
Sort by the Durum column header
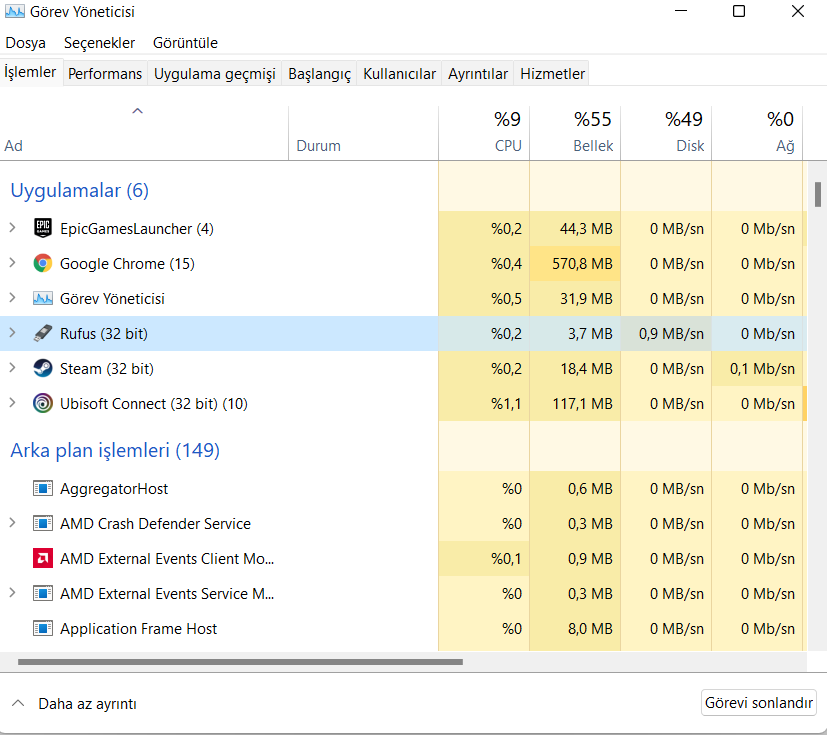click(363, 133)
